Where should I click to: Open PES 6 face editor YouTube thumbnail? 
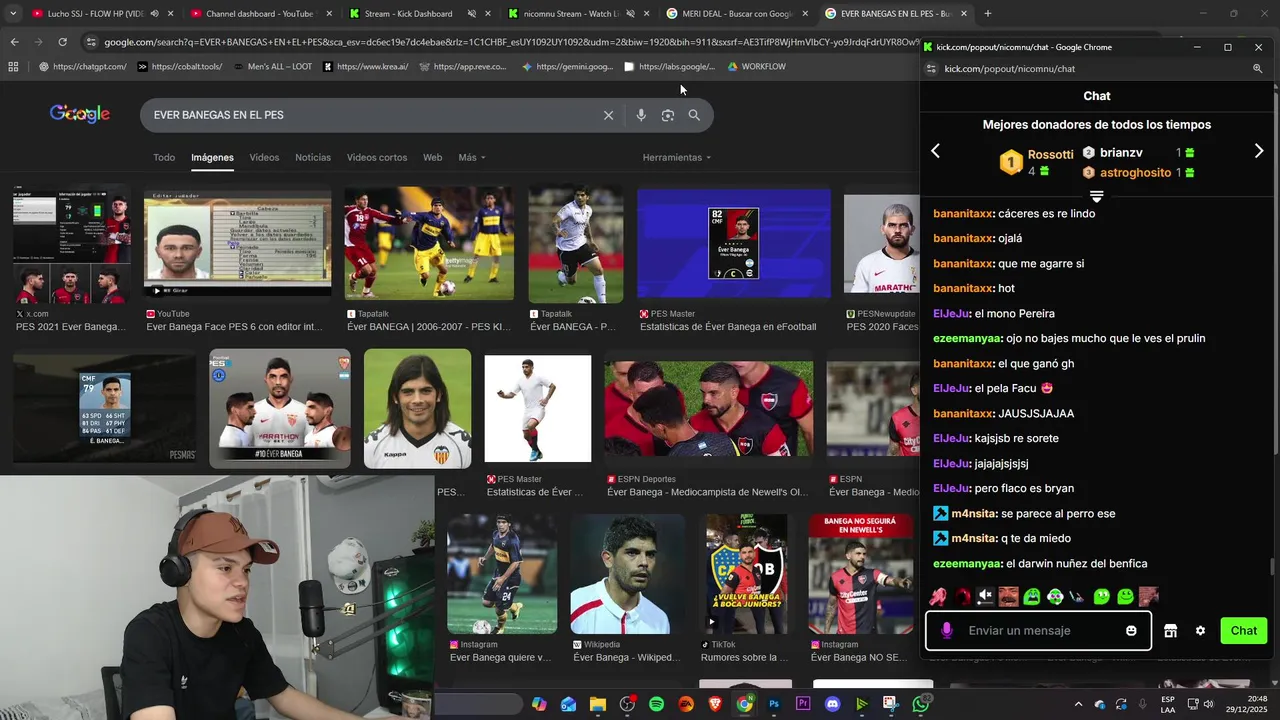[237, 243]
